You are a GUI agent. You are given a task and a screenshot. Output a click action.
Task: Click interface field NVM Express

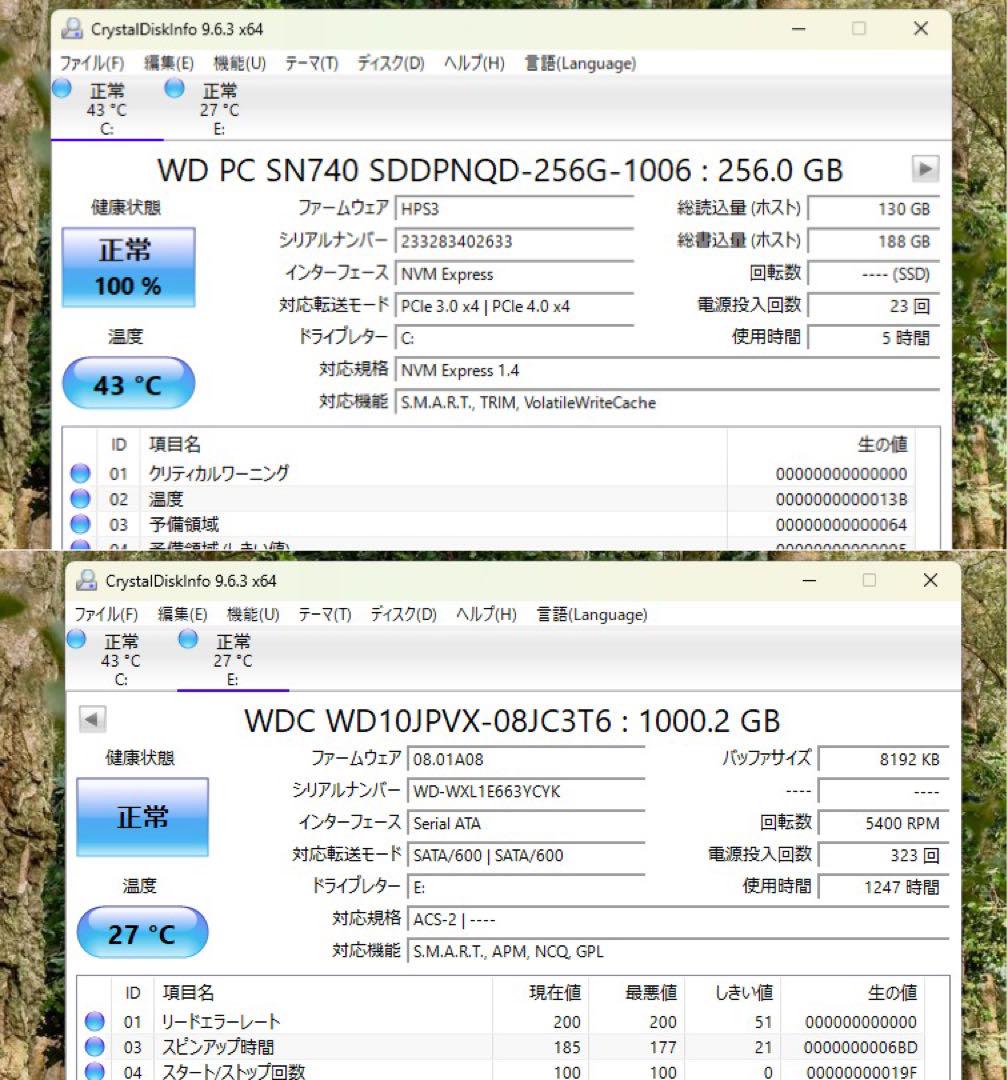tap(514, 273)
